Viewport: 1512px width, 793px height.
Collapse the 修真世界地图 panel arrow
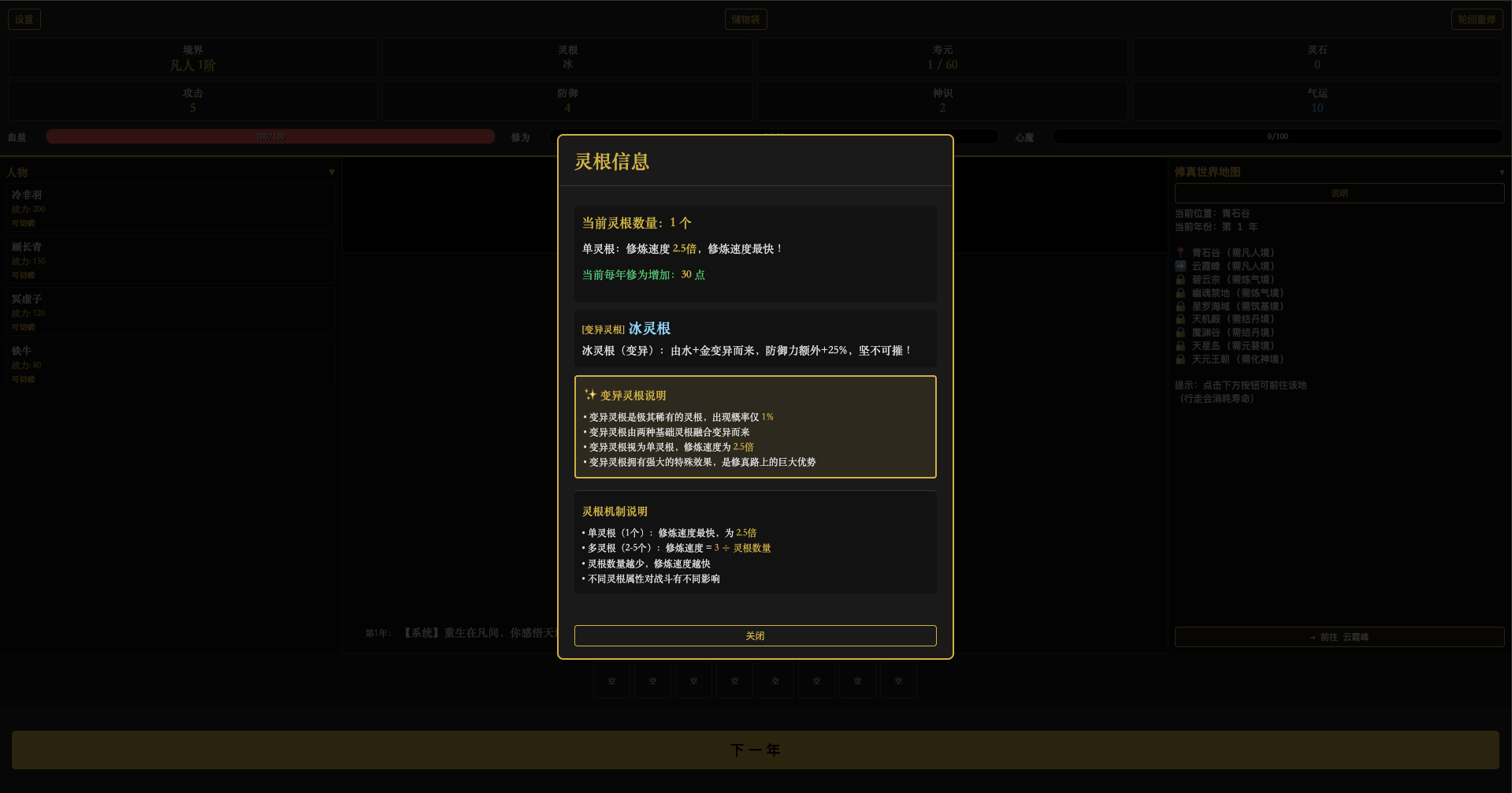click(1501, 172)
